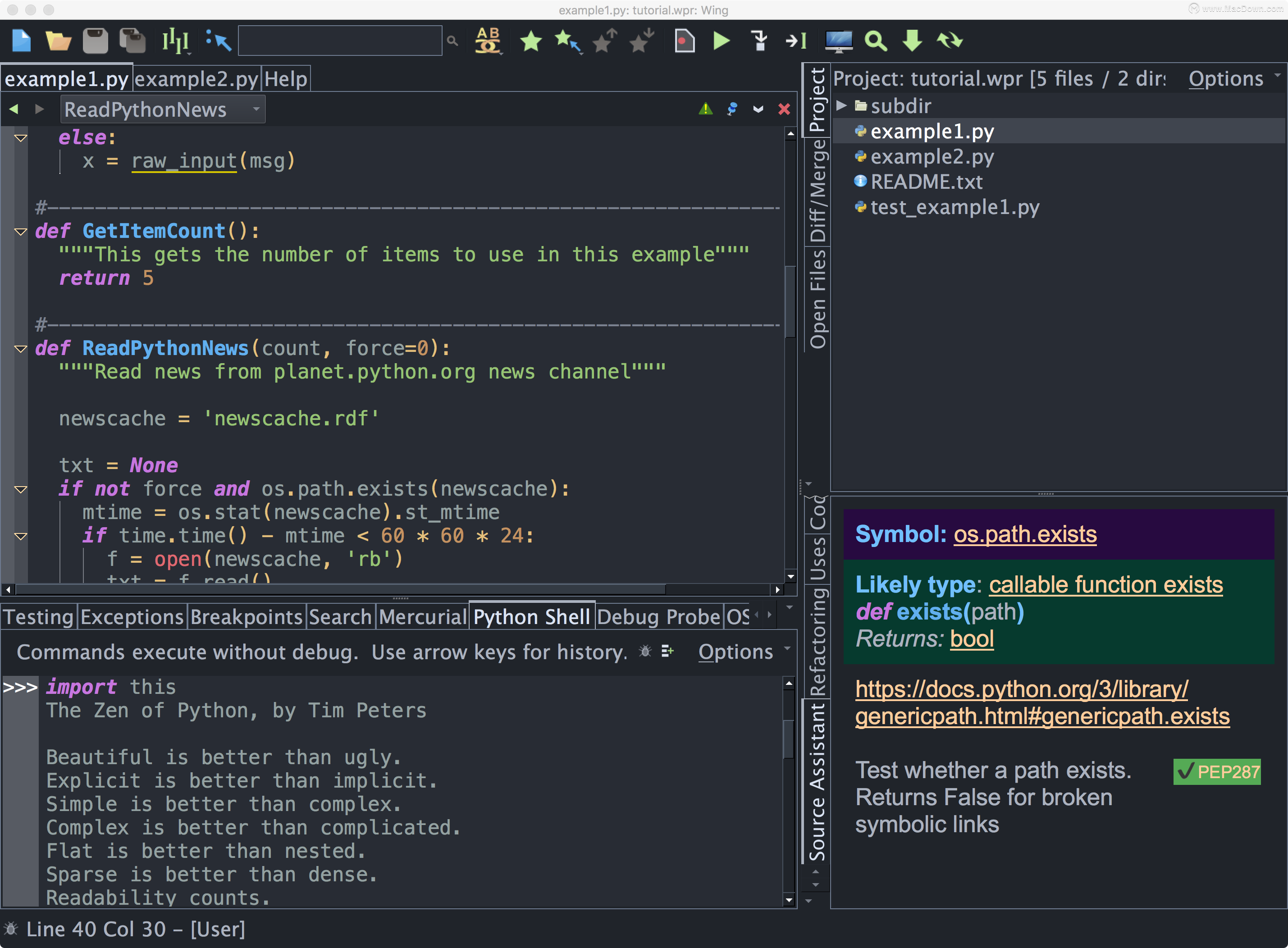Viewport: 1288px width, 948px height.
Task: Click the green download arrow icon
Action: (x=912, y=41)
